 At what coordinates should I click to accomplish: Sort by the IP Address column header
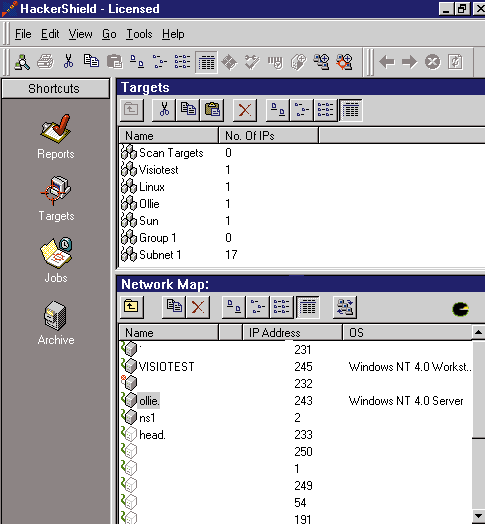tap(292, 333)
